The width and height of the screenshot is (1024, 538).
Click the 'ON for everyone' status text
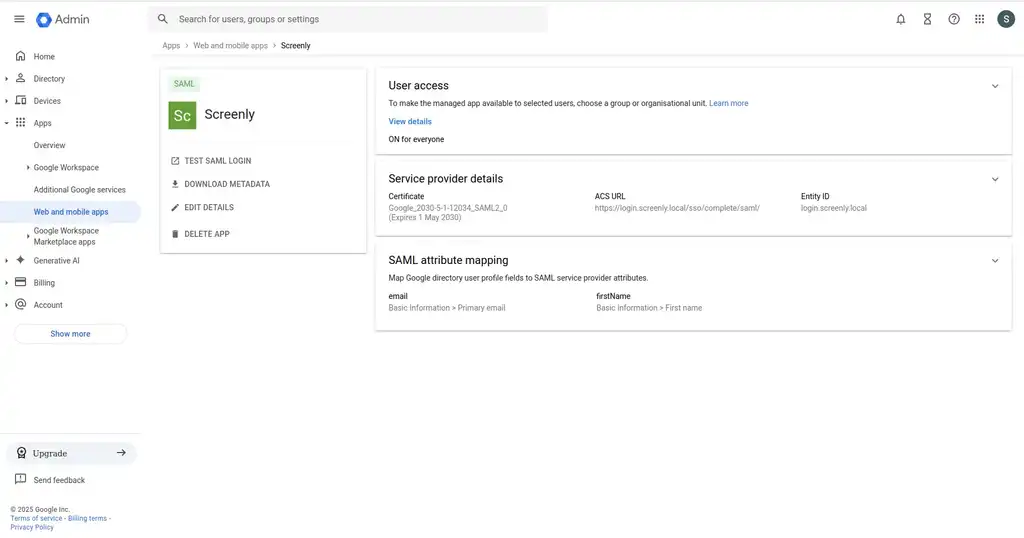tap(416, 139)
